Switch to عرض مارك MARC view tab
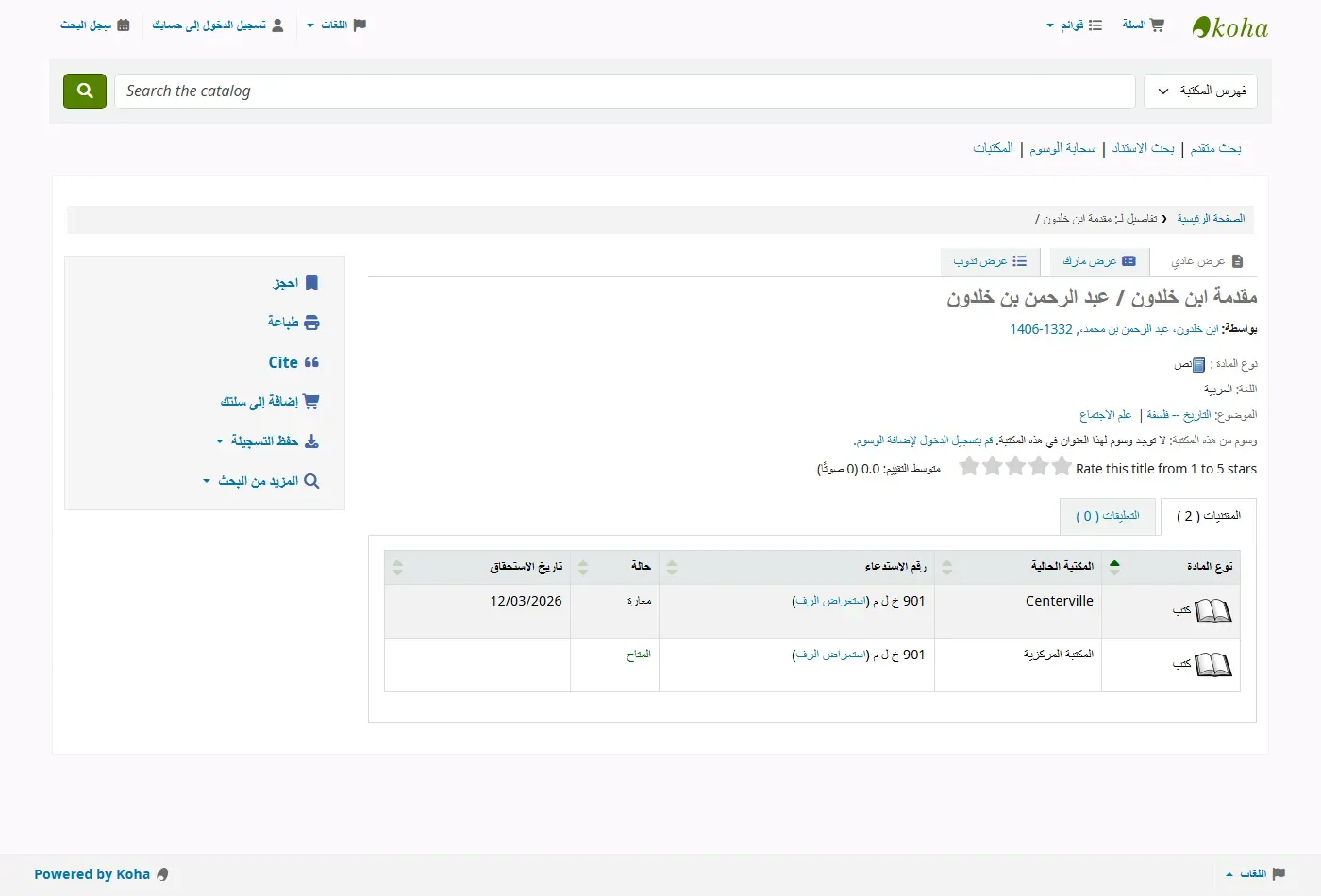This screenshot has width=1321, height=896. 1099,261
